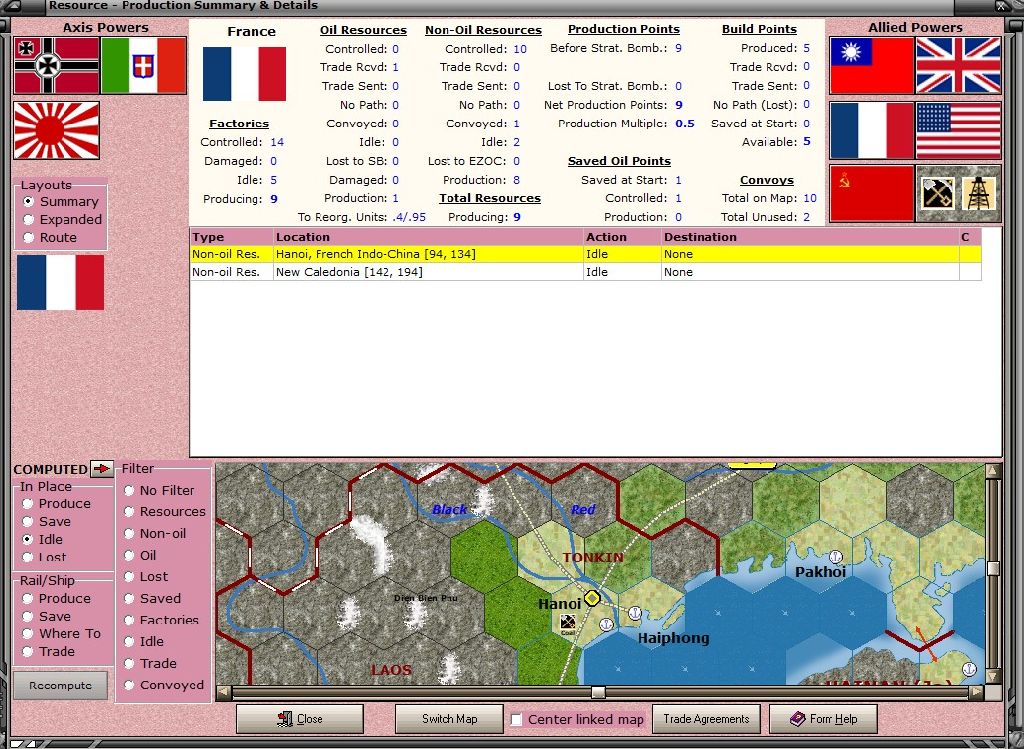
Task: Click the Japanese flag icon
Action: pyautogui.click(x=56, y=131)
